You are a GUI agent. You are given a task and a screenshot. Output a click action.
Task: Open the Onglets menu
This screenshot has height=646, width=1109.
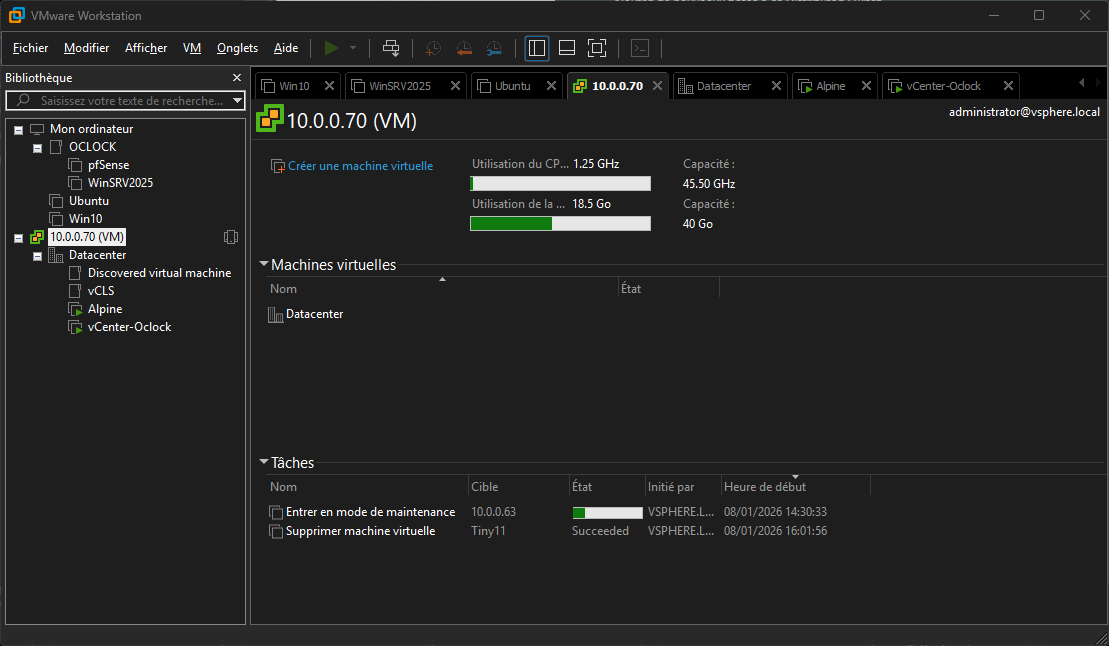(237, 48)
